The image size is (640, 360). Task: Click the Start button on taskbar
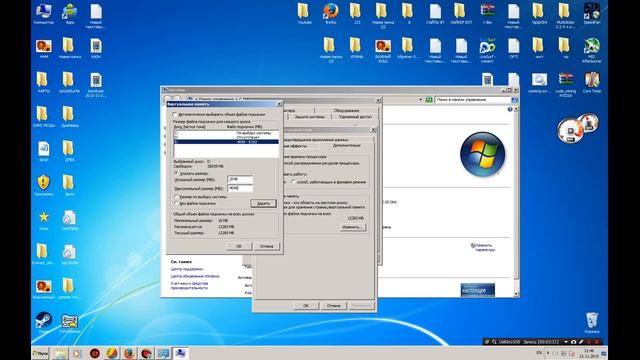pyautogui.click(x=40, y=353)
